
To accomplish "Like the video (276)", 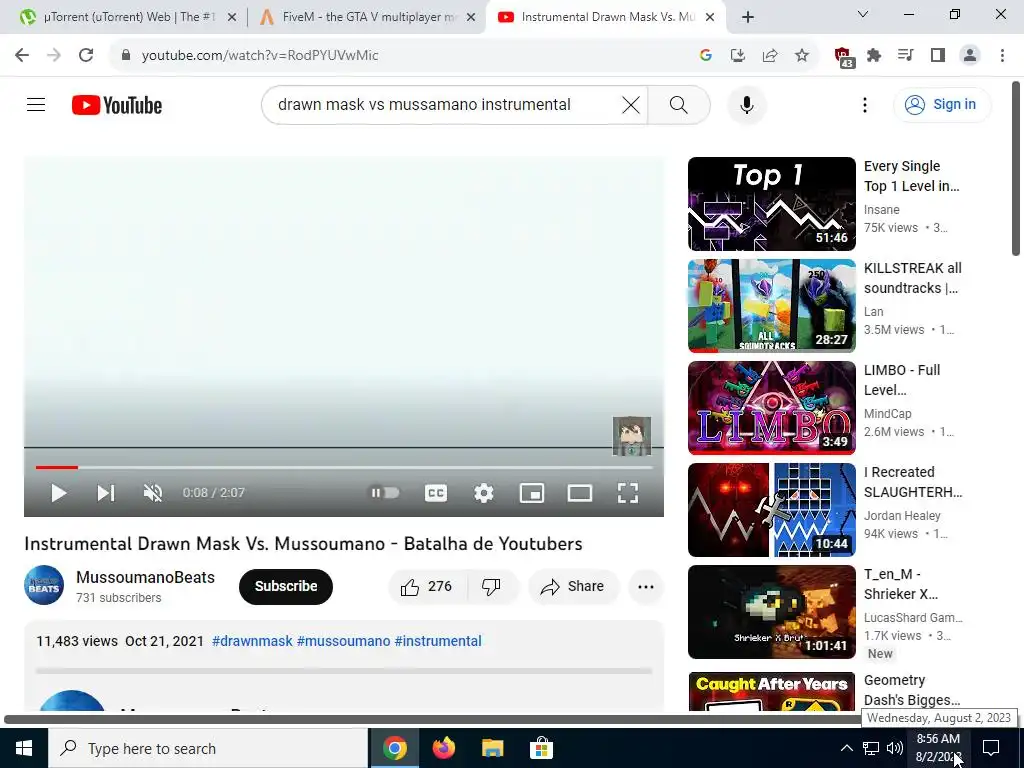I will click(428, 586).
